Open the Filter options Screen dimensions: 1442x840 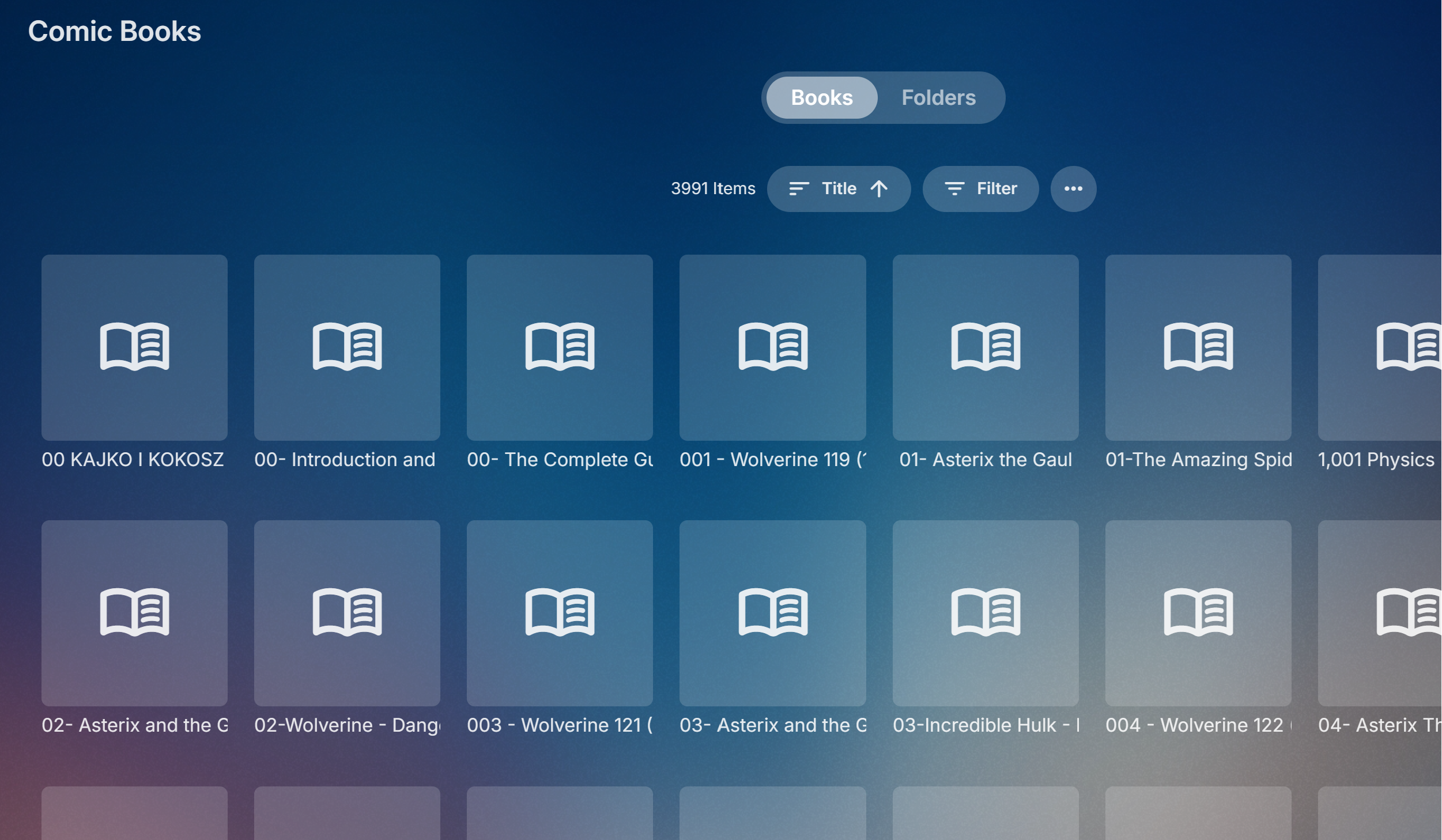980,188
